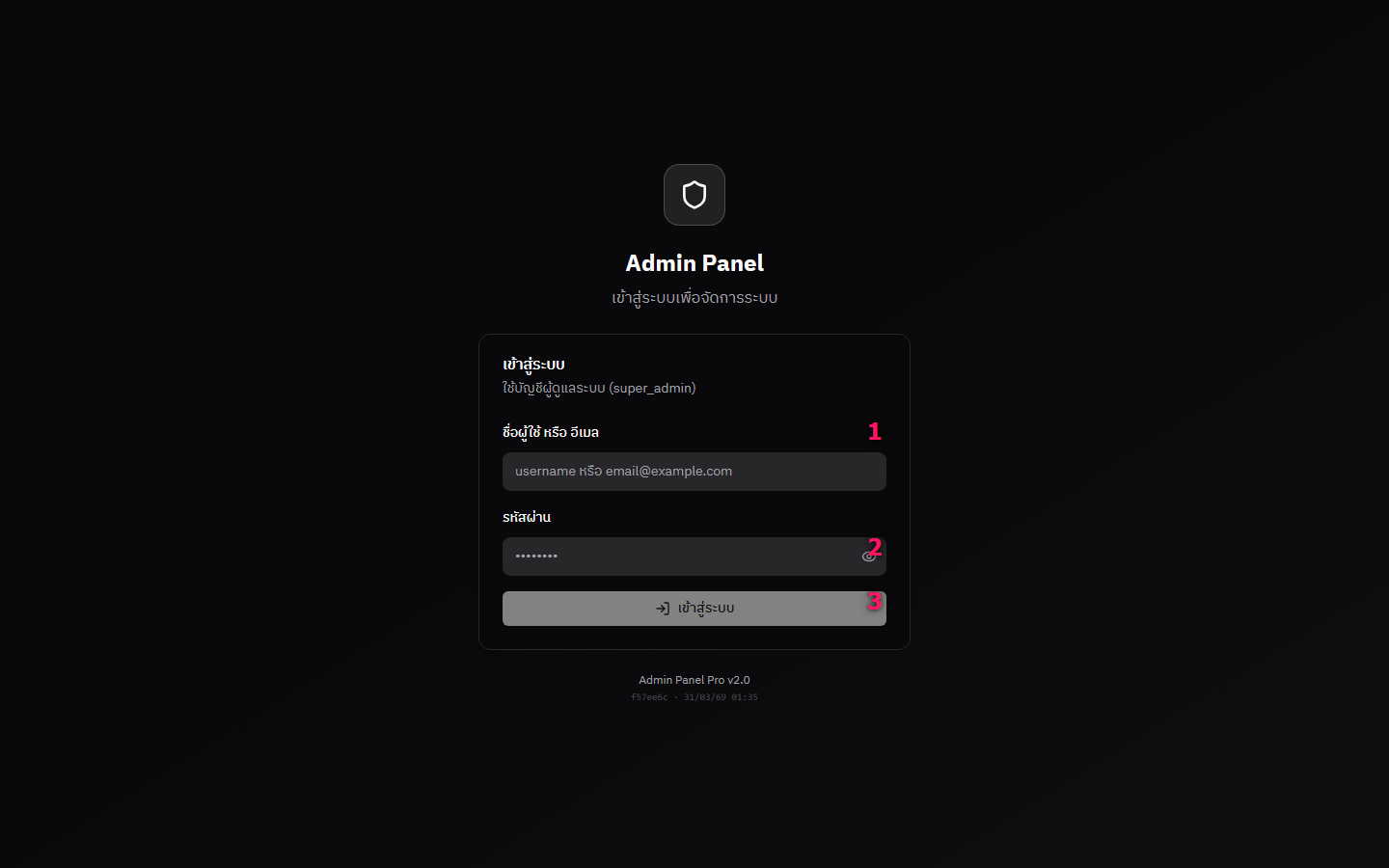The height and width of the screenshot is (868, 1389).
Task: Click the เข้าสู่ระบบ card heading
Action: (533, 364)
